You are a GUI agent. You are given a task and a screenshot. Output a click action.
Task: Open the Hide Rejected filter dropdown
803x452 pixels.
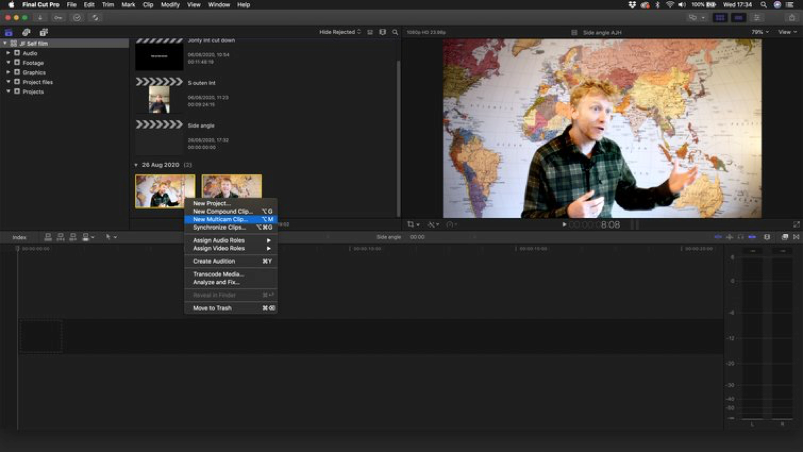tap(340, 32)
